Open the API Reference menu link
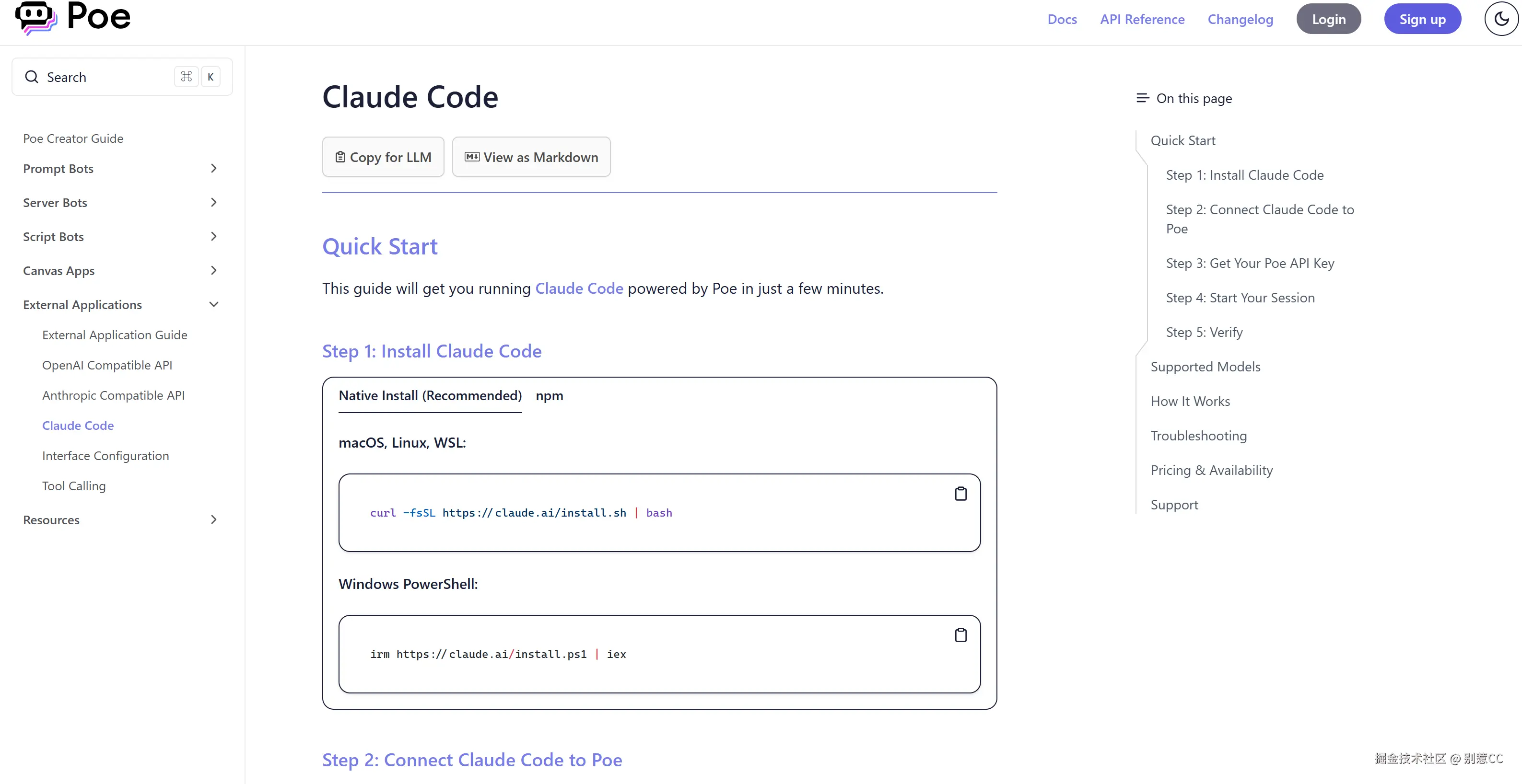The image size is (1522, 784). [1142, 20]
